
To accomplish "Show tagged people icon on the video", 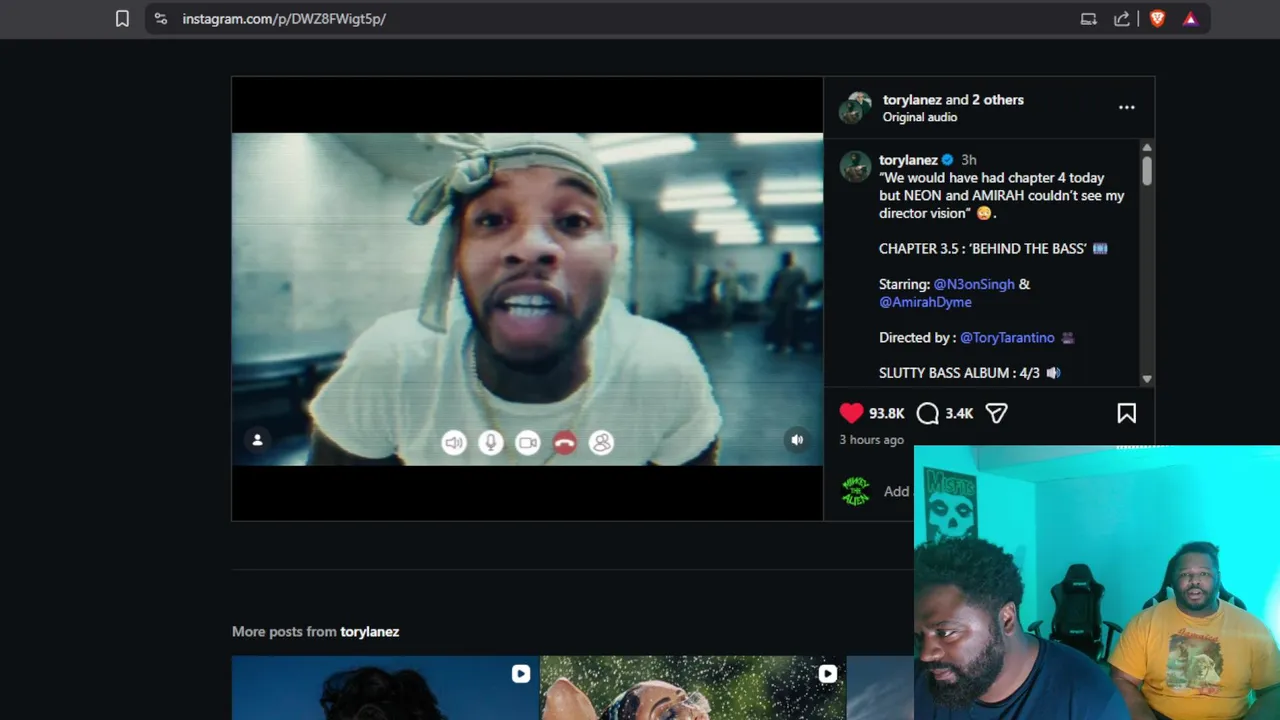I will (257, 440).
